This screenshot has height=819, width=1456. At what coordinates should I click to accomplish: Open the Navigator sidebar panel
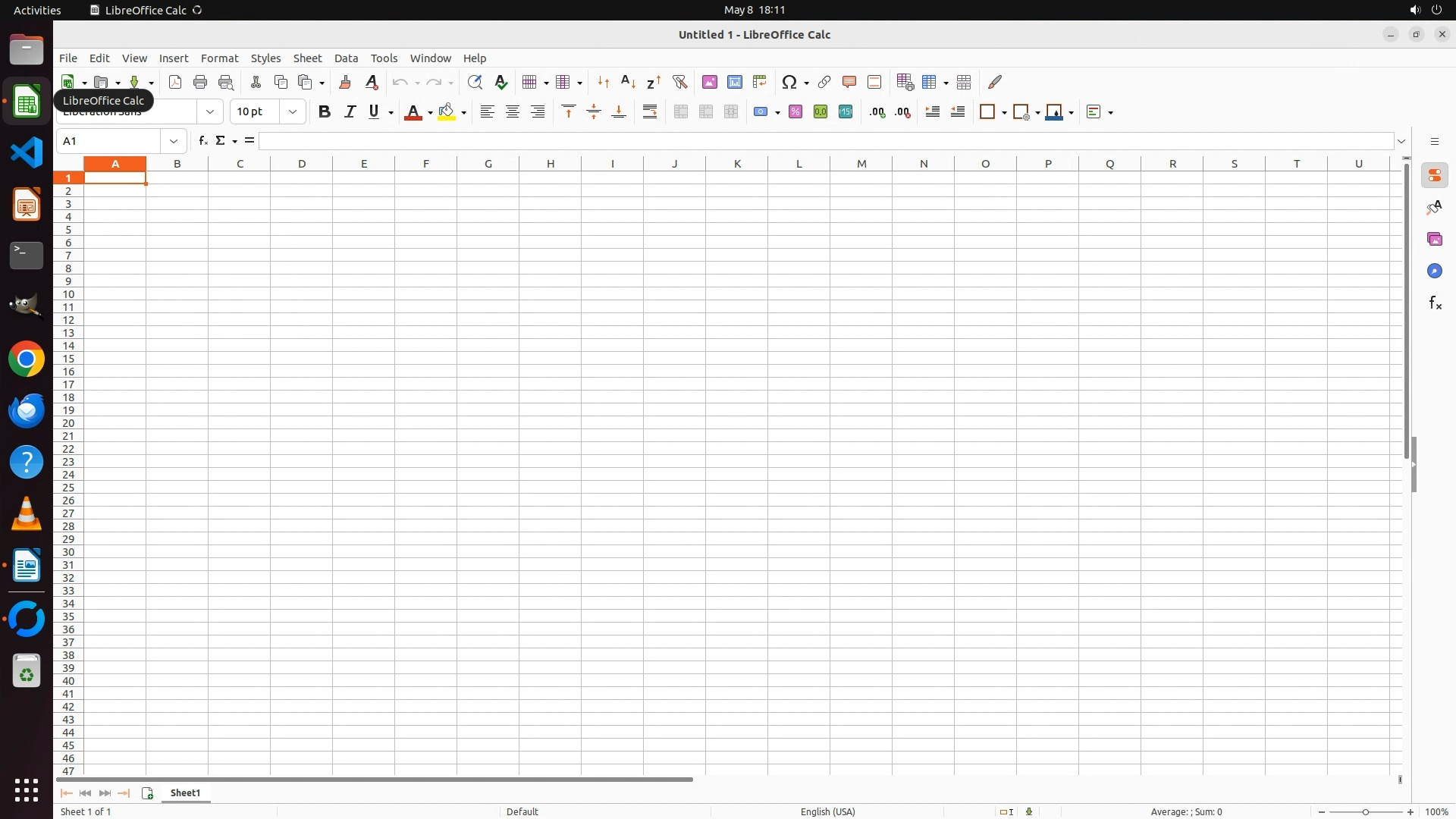coord(1435,271)
